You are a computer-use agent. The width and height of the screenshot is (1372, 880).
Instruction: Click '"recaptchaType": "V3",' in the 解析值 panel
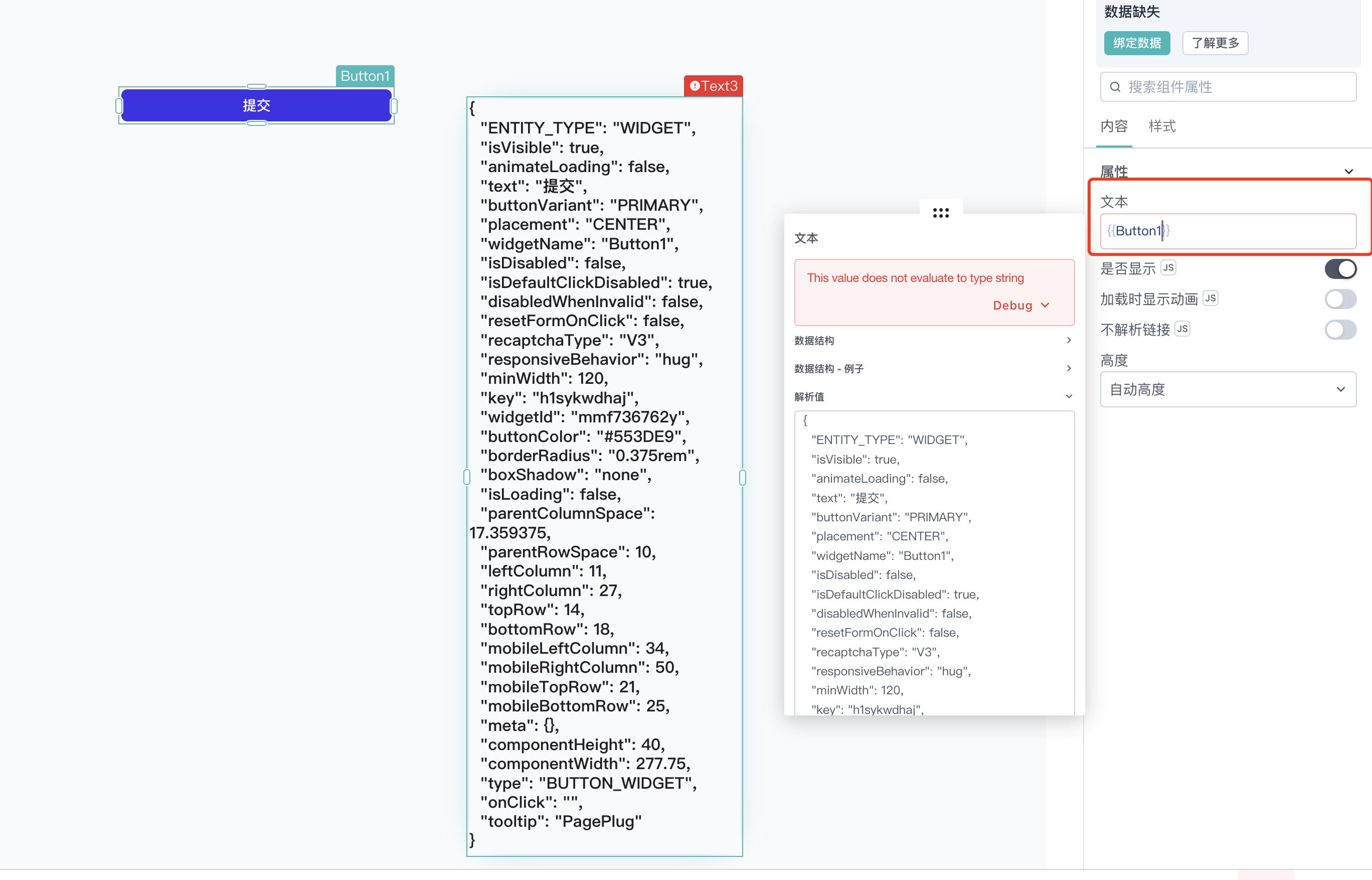[x=875, y=652]
